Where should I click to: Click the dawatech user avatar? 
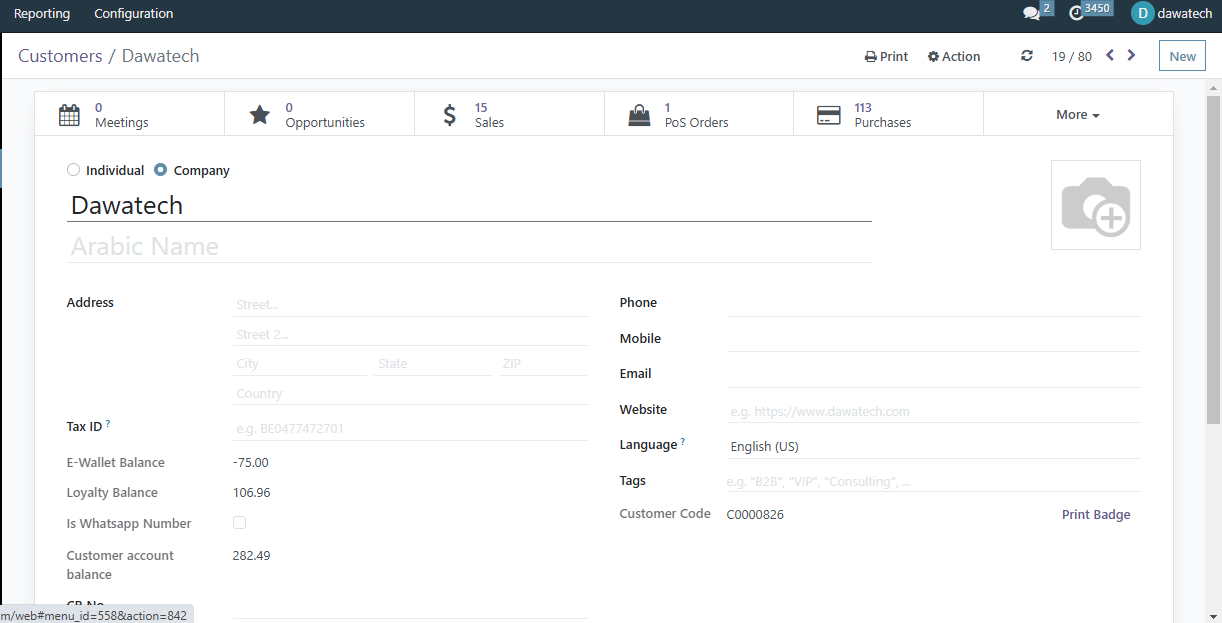click(1142, 13)
